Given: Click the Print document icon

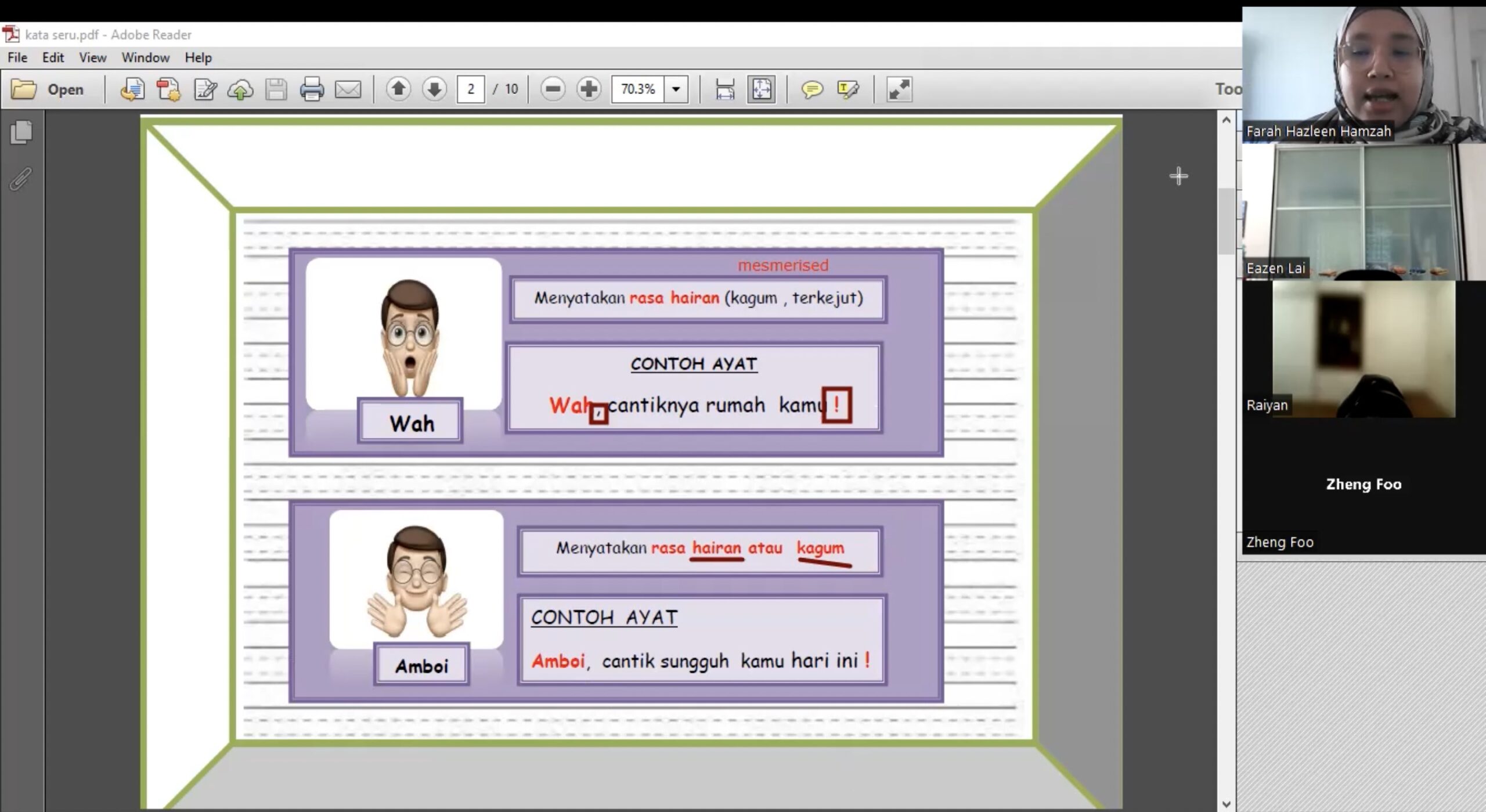Looking at the screenshot, I should click(312, 89).
